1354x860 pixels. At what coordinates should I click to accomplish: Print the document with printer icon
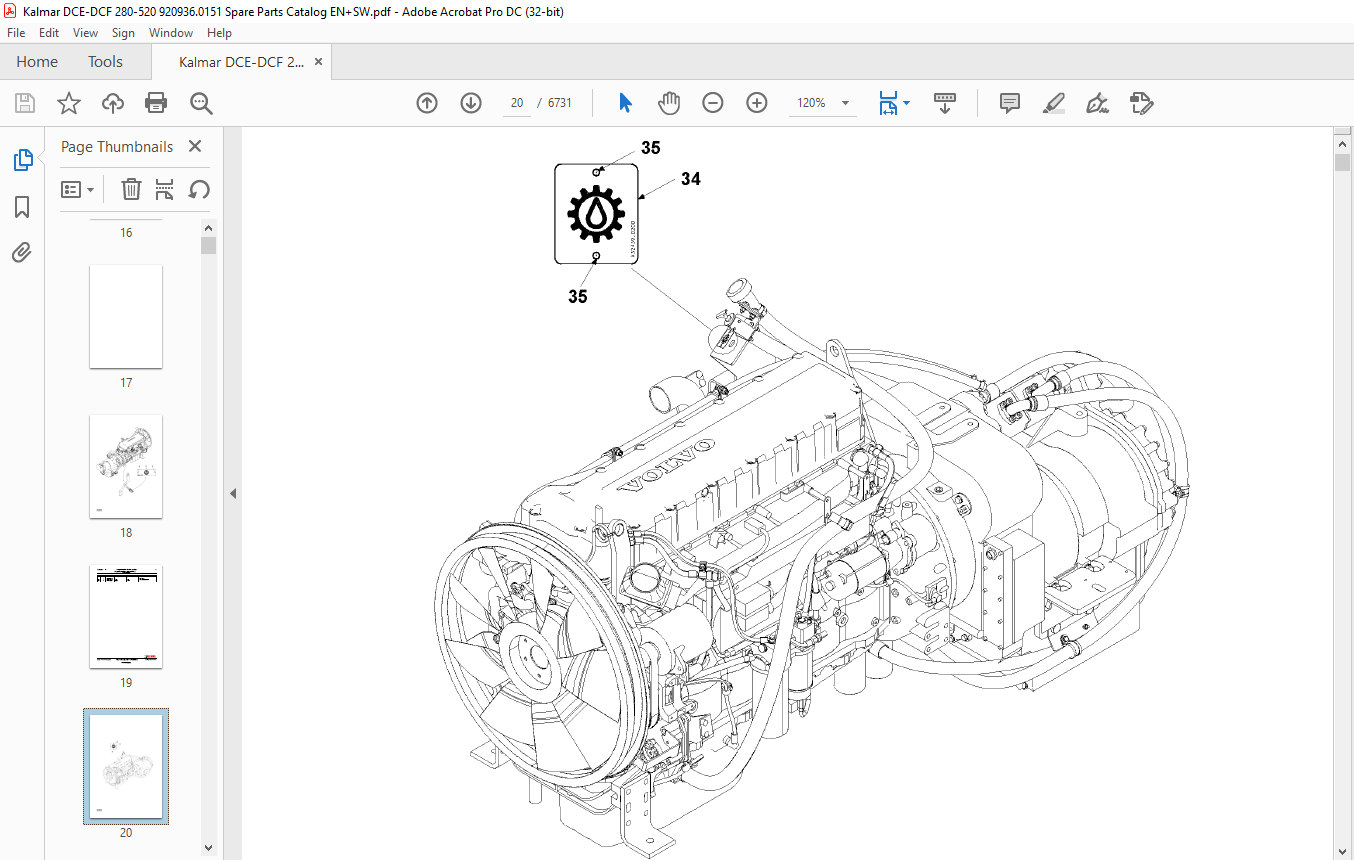tap(156, 103)
